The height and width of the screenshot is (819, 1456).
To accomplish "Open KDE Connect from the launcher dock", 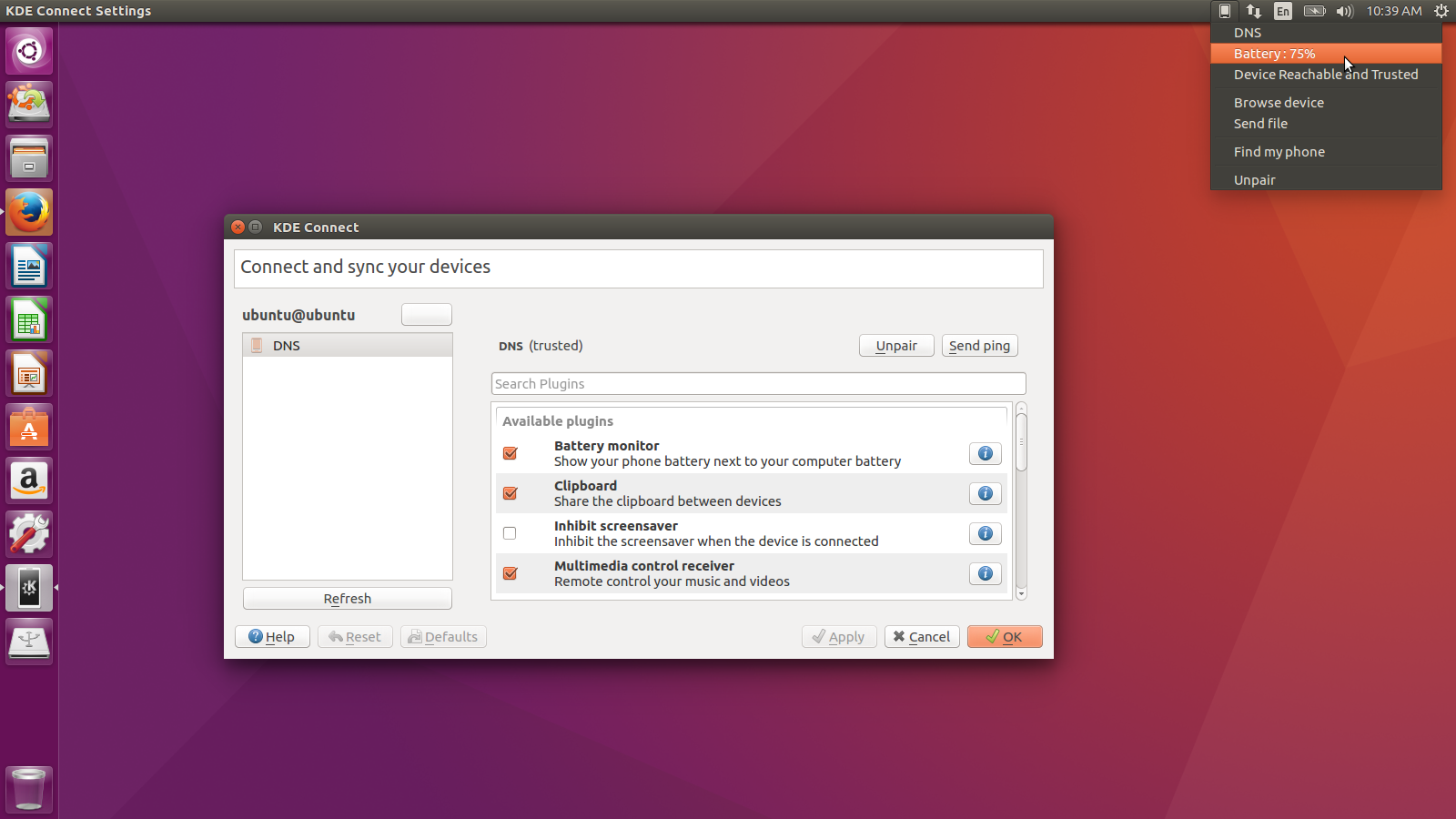I will pyautogui.click(x=28, y=587).
